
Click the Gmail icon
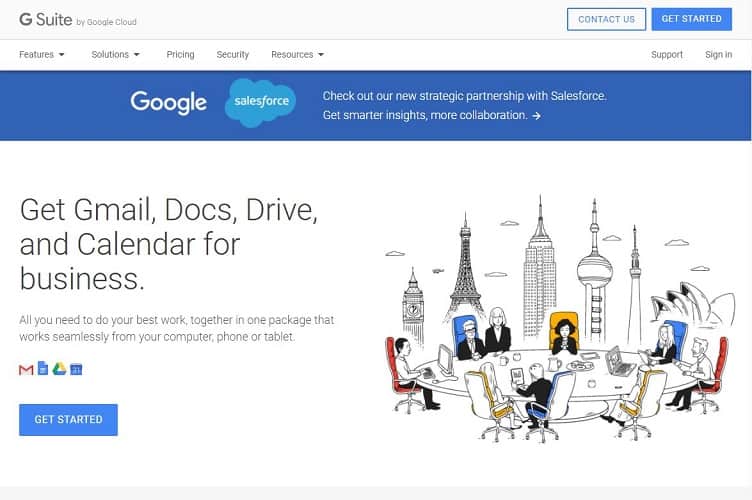point(26,370)
